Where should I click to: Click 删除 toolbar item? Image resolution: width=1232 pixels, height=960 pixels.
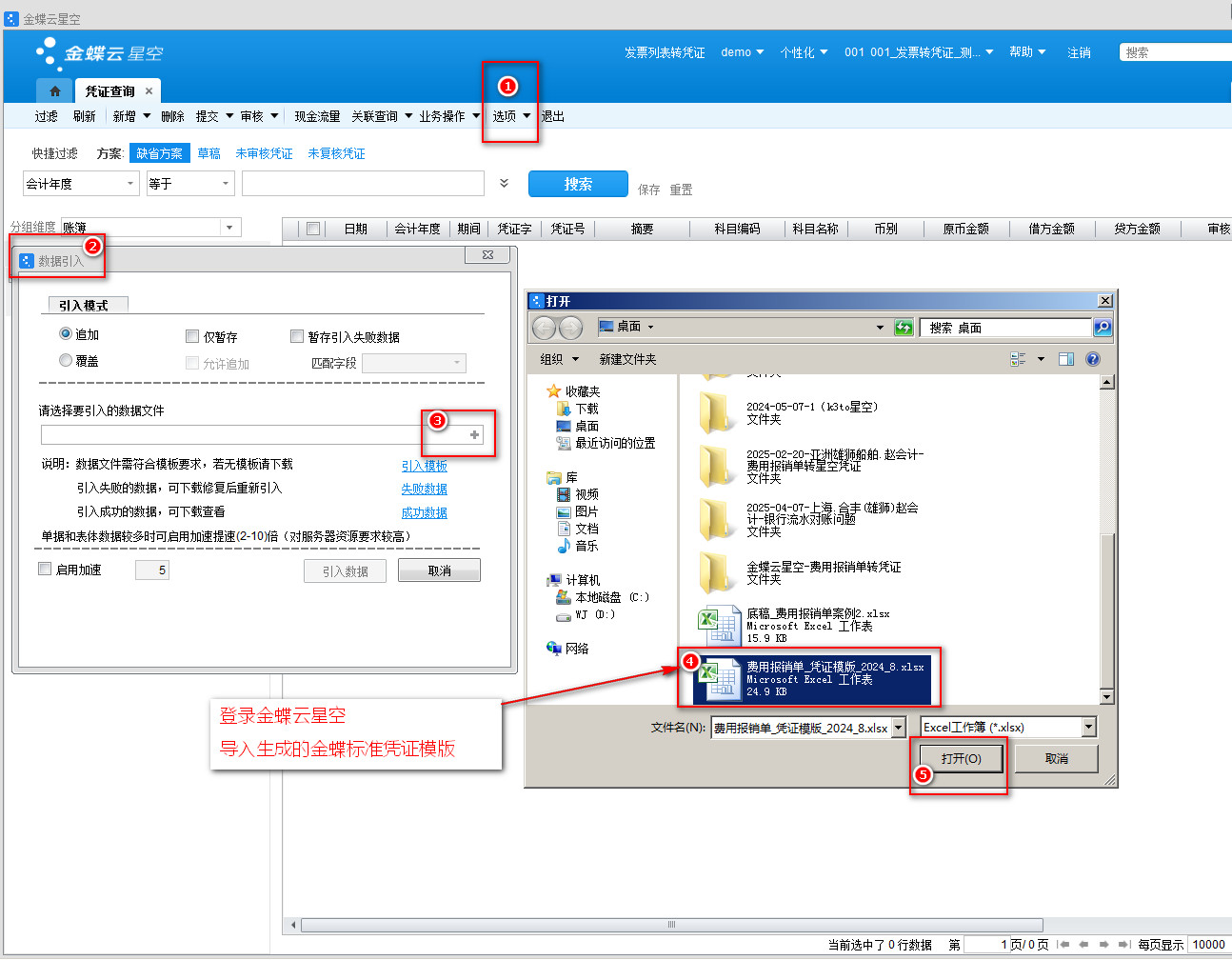pyautogui.click(x=173, y=116)
